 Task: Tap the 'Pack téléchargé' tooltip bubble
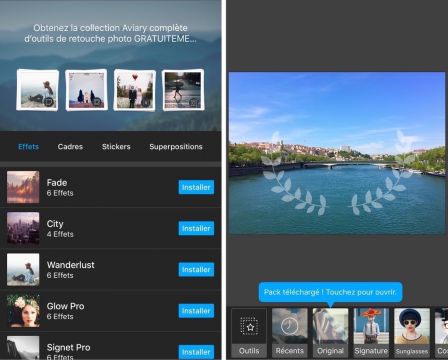pos(330,292)
